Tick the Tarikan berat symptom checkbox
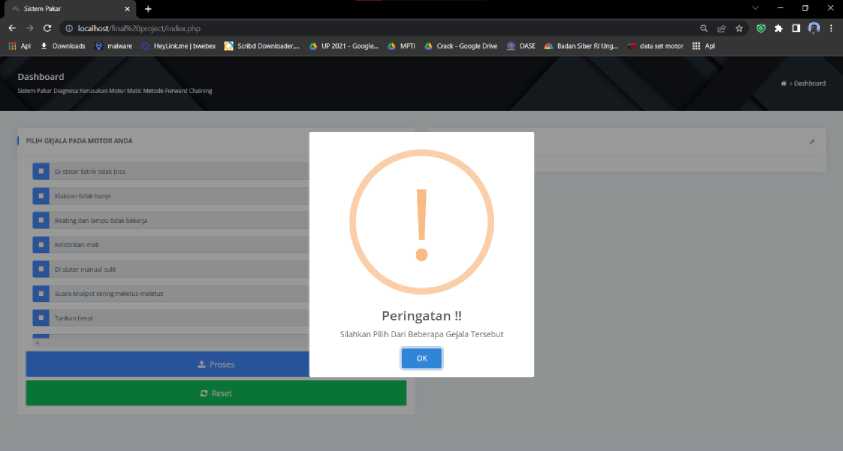 (41, 318)
